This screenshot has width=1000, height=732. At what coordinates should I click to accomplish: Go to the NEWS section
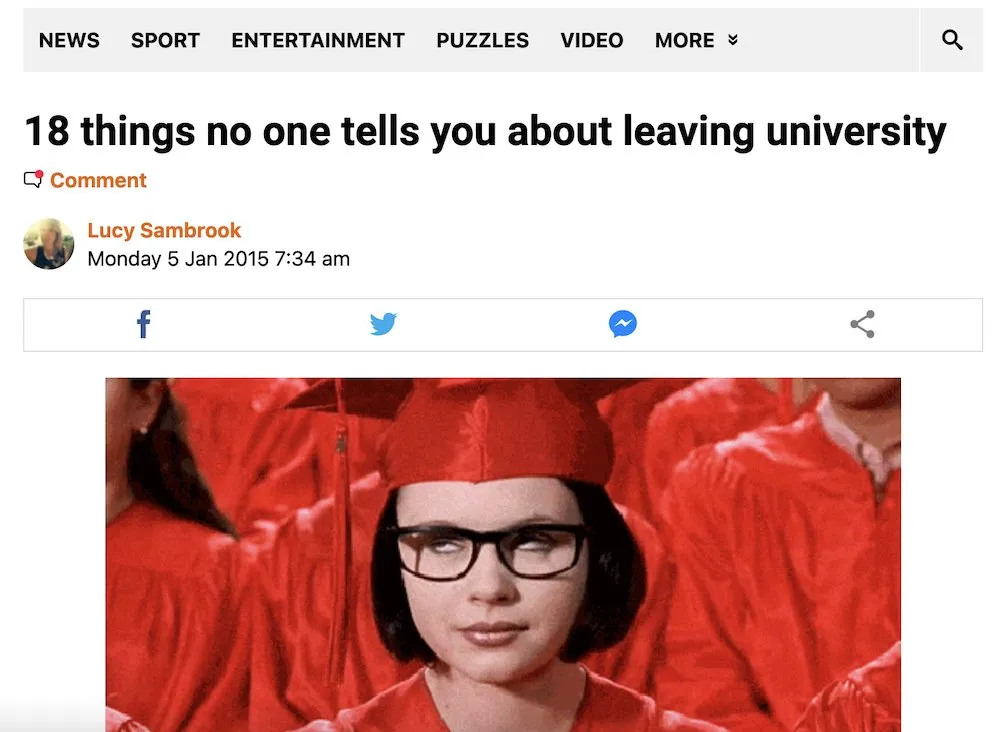pos(69,40)
